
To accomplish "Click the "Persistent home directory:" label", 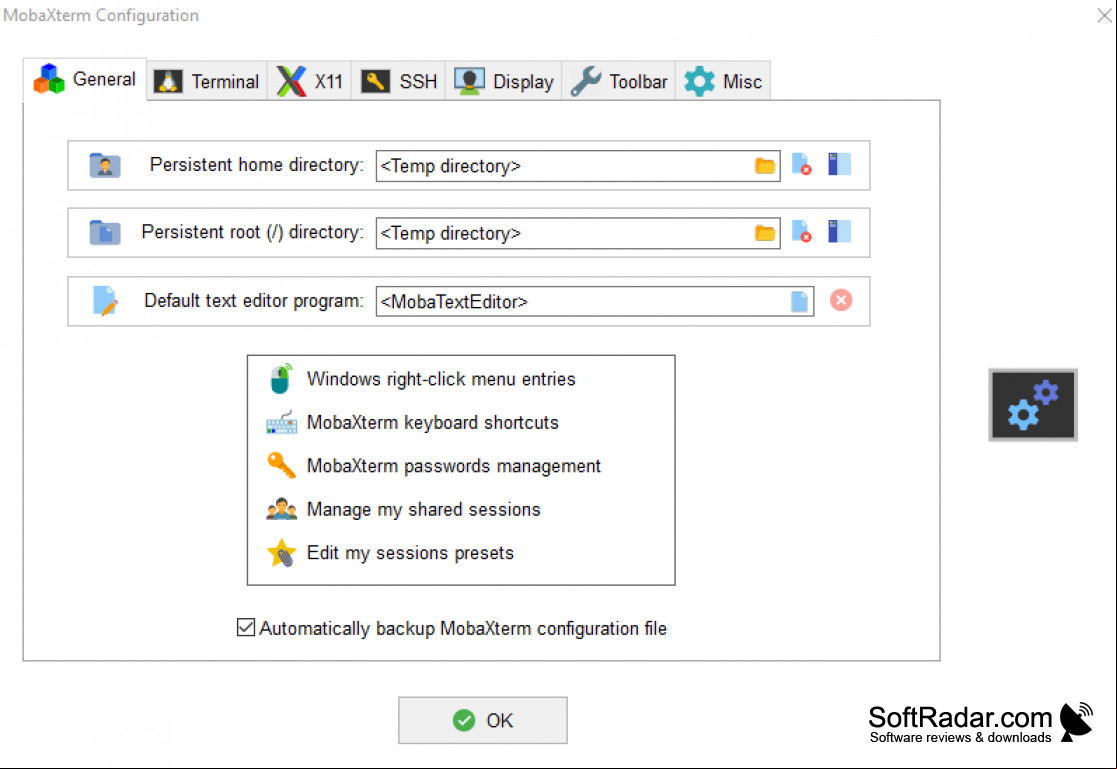I will click(256, 165).
